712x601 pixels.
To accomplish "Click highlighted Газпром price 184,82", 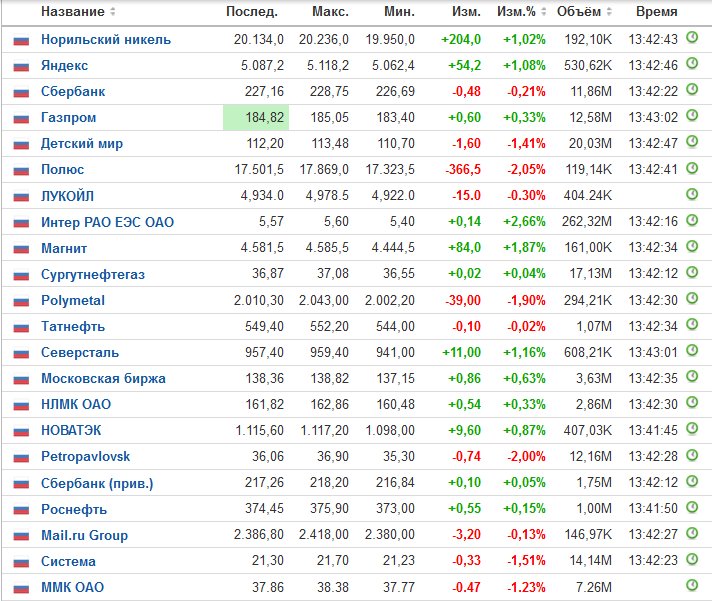I will (256, 118).
